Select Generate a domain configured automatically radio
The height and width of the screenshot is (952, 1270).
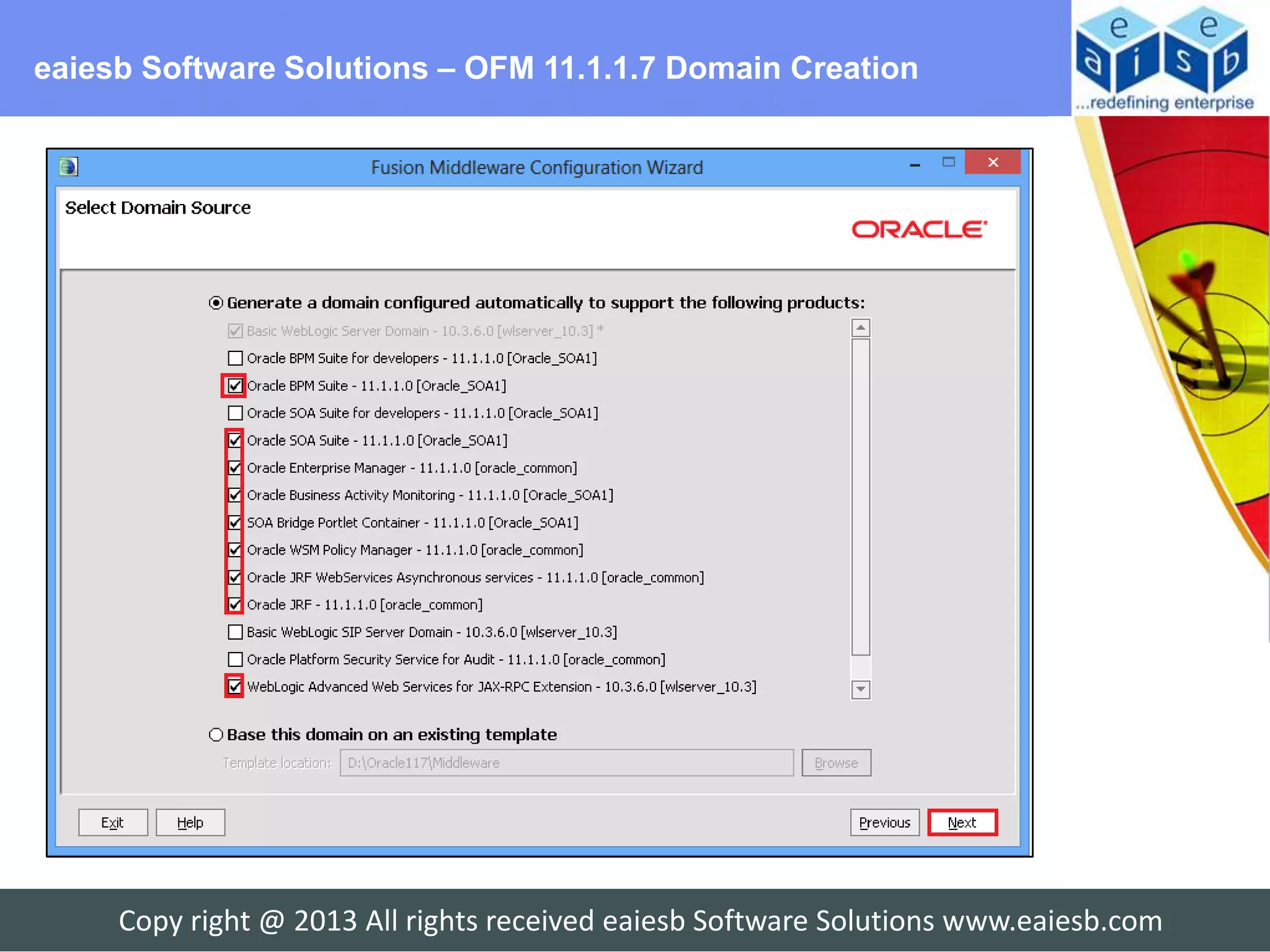(216, 303)
